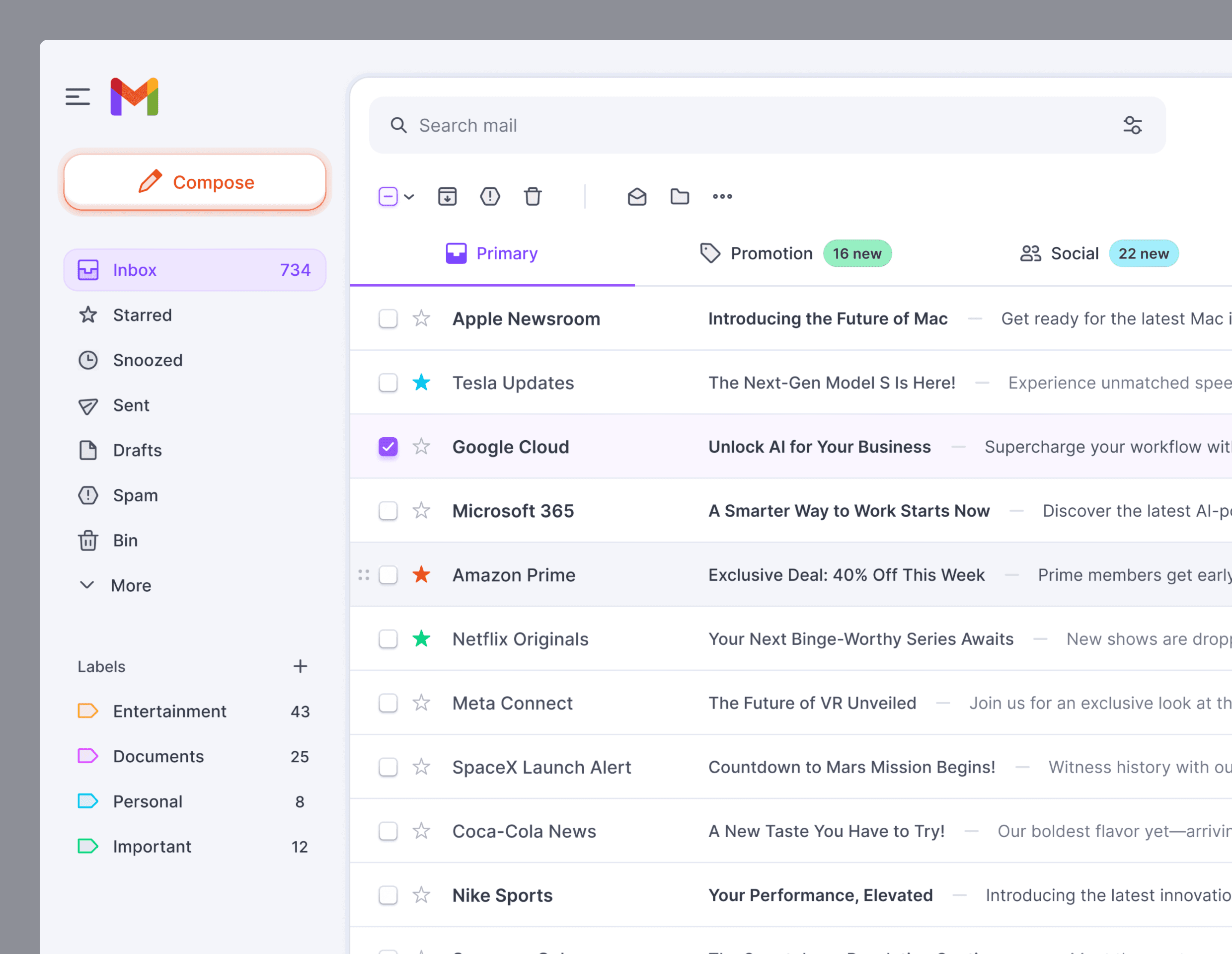Star the Coca-Cola News email
Viewport: 1232px width, 954px height.
click(421, 831)
